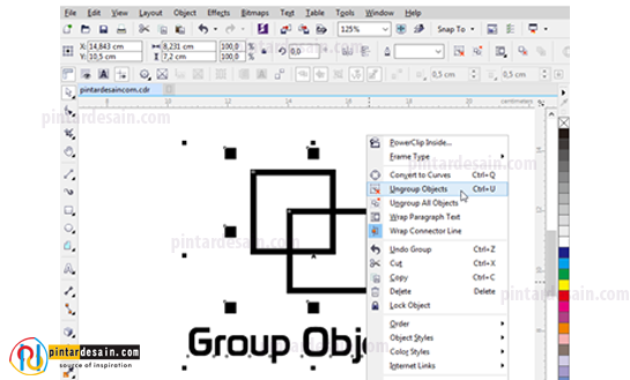The height and width of the screenshot is (380, 630).
Task: Open the outline width dropdown
Action: [438, 51]
